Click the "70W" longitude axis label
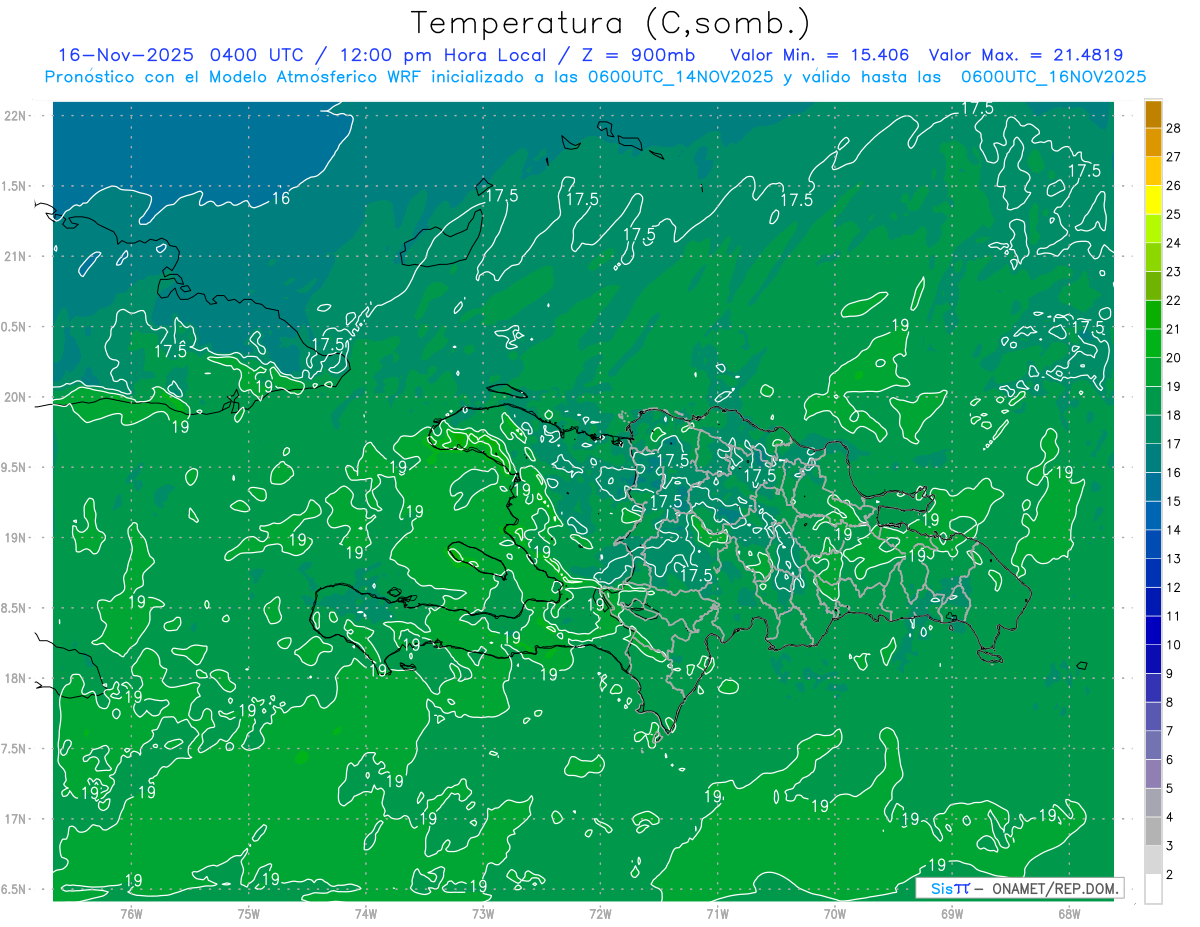 [x=835, y=913]
